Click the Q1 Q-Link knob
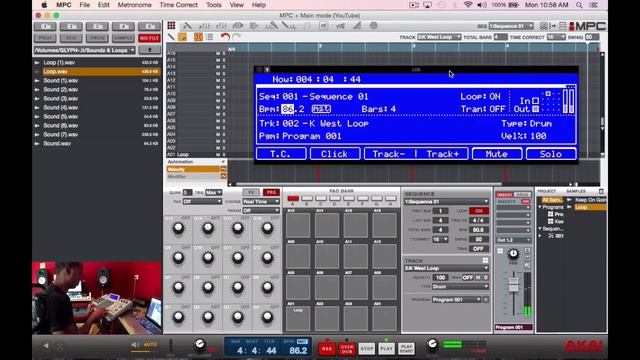Image resolution: width=640 pixels, height=360 pixels. coord(178,317)
